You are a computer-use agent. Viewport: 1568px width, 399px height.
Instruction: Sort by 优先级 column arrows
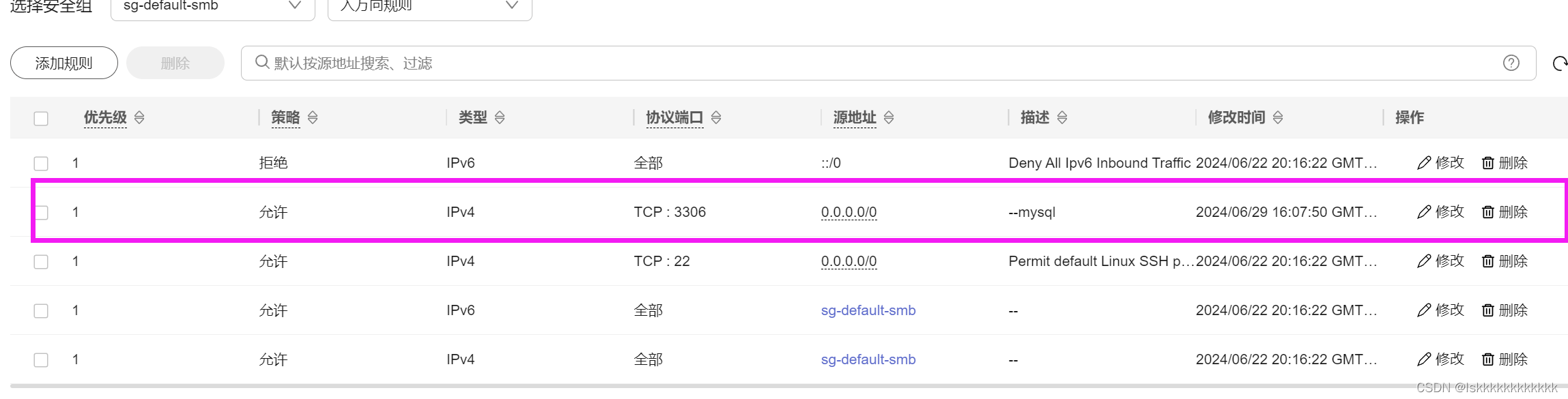[x=139, y=117]
